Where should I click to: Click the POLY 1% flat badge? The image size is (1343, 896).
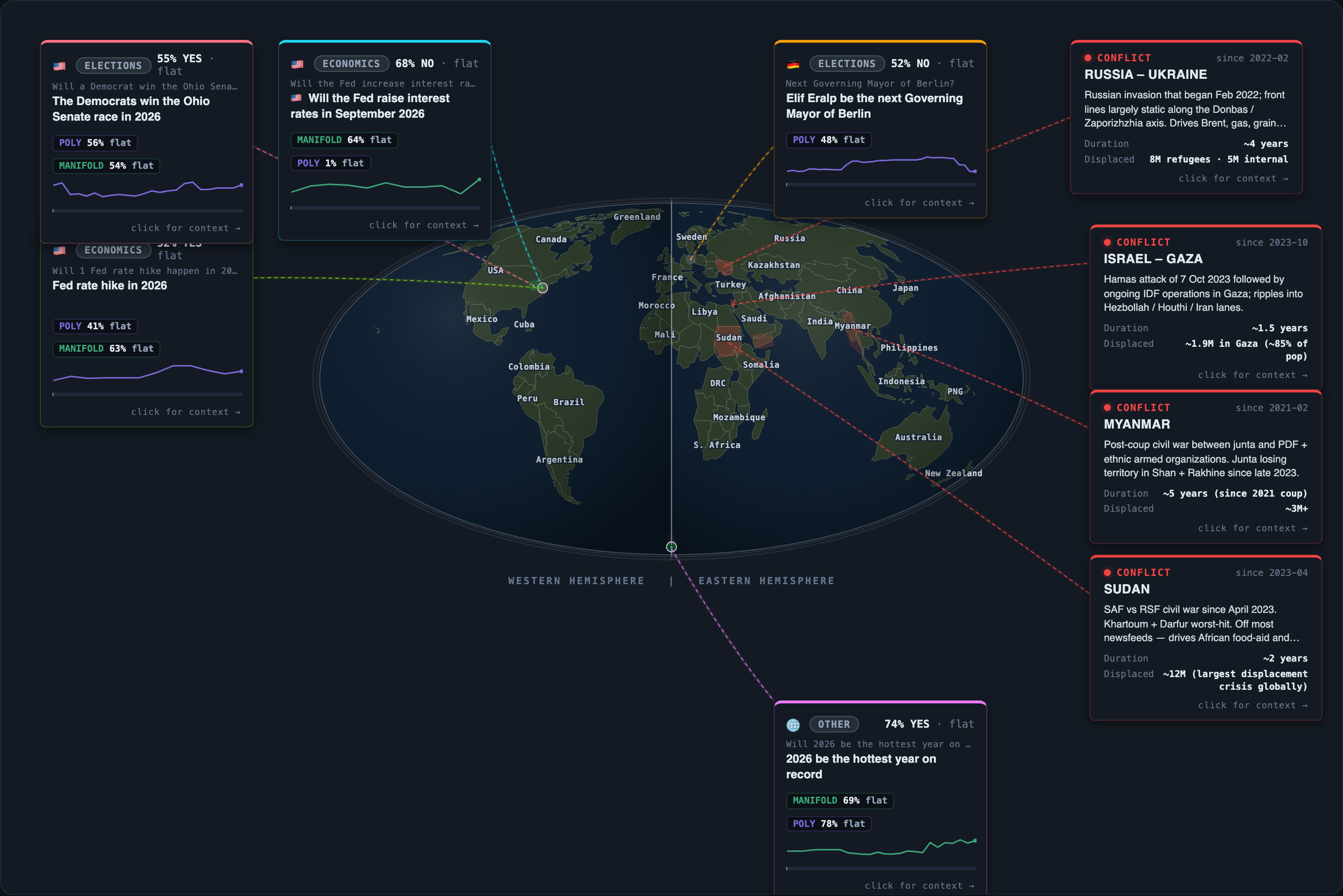330,163
